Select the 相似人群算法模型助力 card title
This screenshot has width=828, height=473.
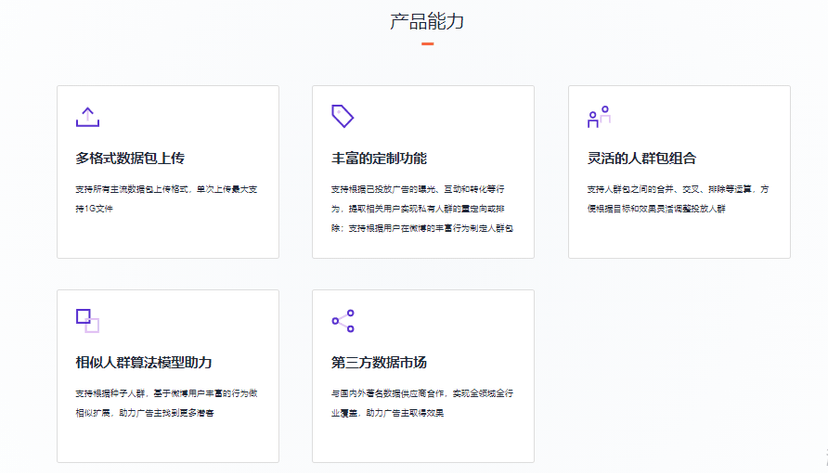point(144,363)
